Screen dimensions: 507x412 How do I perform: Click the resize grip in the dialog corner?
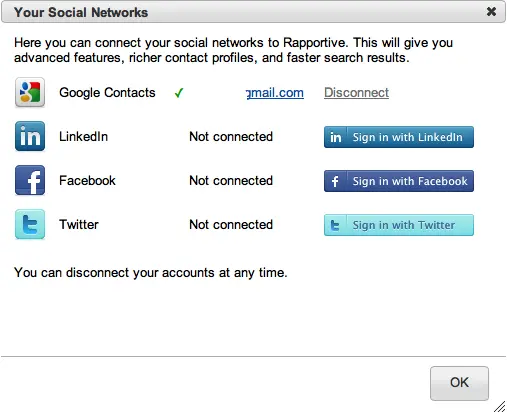coord(500,406)
